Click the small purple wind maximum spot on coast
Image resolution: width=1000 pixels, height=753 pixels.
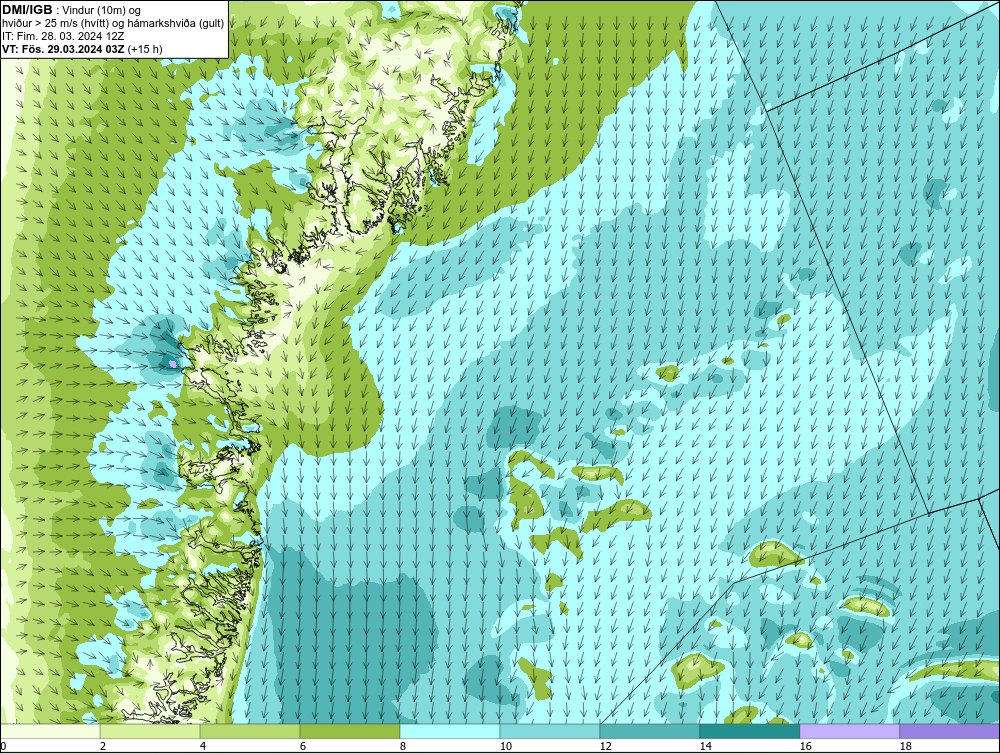(x=172, y=363)
